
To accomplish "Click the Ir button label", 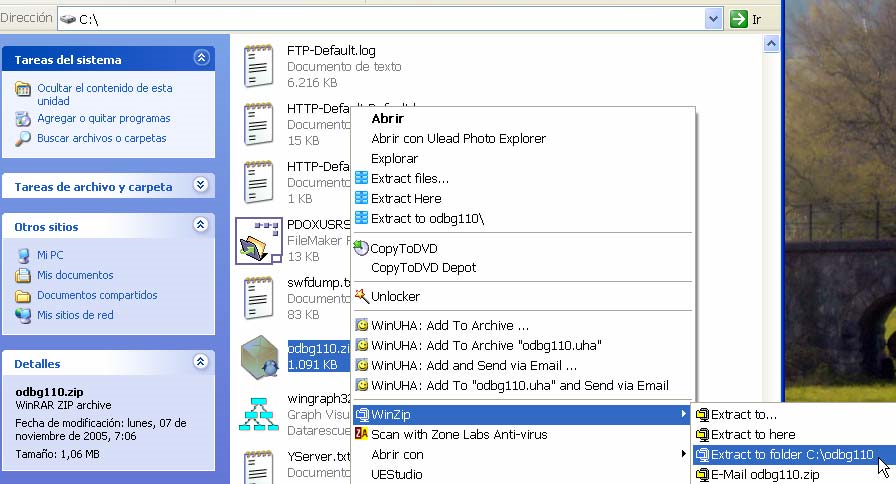I will tap(757, 19).
